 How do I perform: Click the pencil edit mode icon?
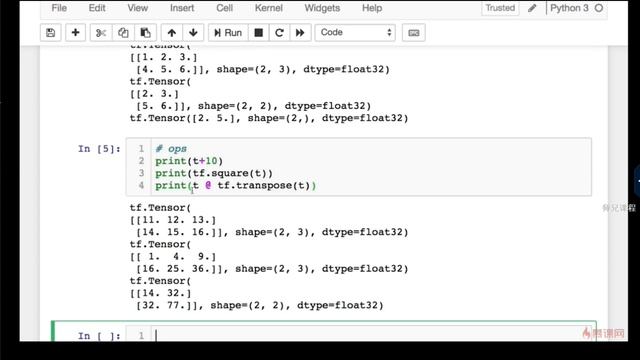(x=532, y=8)
